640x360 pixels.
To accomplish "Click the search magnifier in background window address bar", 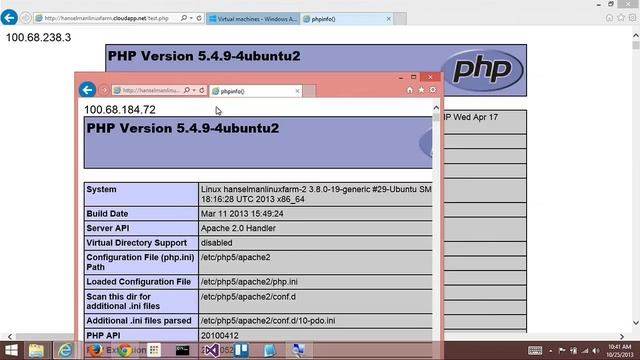I will pos(184,18).
